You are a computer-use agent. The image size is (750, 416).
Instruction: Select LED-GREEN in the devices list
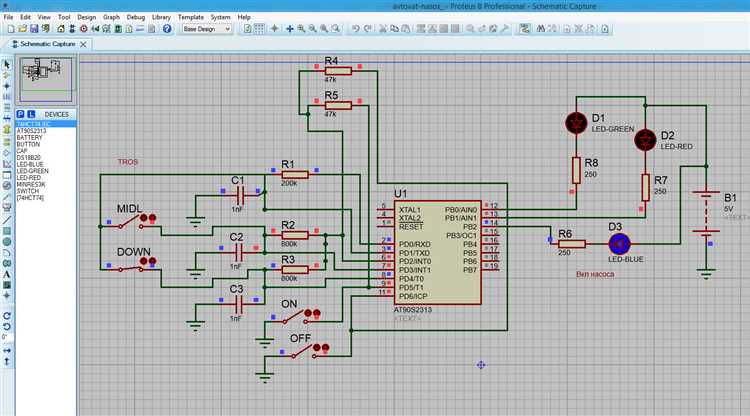(32, 171)
